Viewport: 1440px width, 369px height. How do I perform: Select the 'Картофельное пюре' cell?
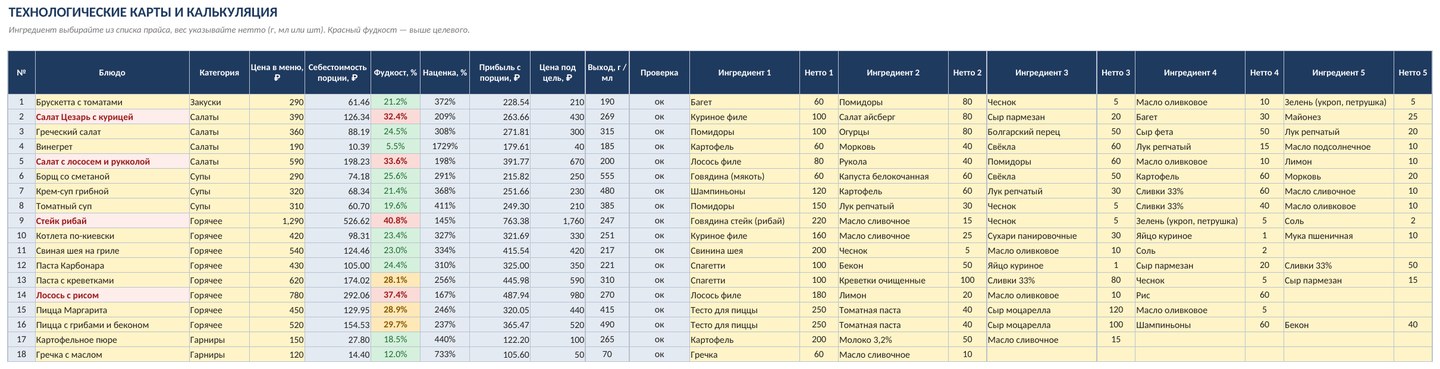coord(112,340)
